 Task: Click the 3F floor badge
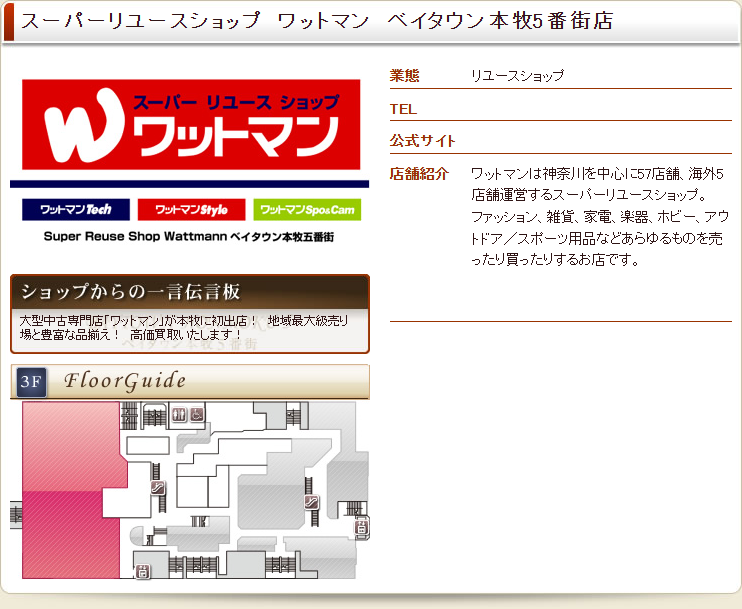(31, 382)
